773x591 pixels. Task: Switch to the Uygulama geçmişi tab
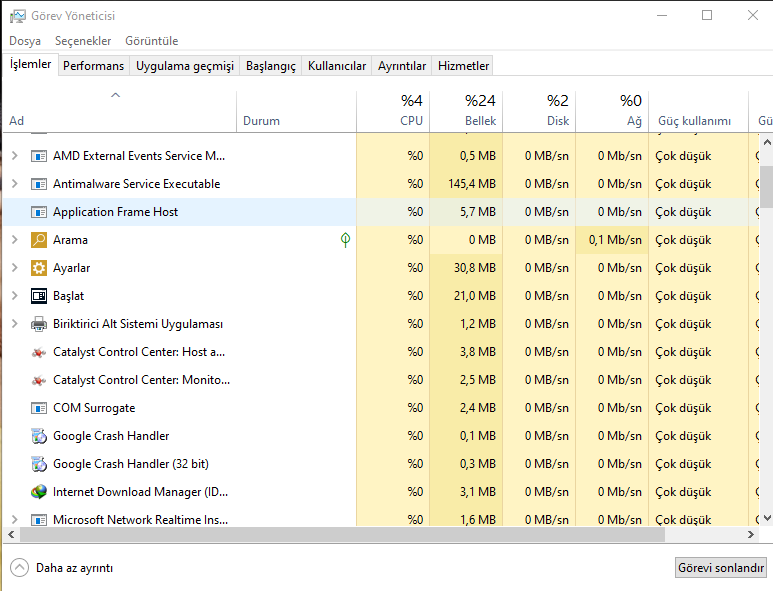tap(185, 66)
